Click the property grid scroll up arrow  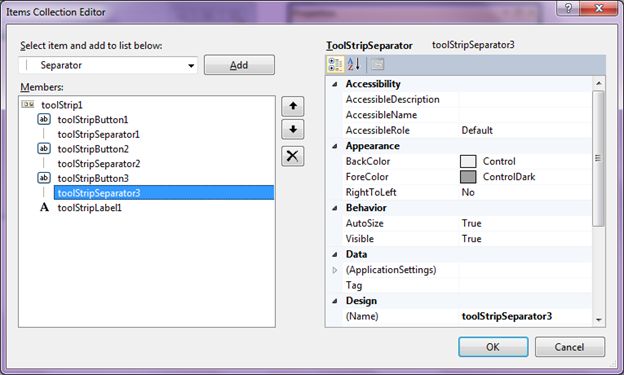(x=599, y=83)
